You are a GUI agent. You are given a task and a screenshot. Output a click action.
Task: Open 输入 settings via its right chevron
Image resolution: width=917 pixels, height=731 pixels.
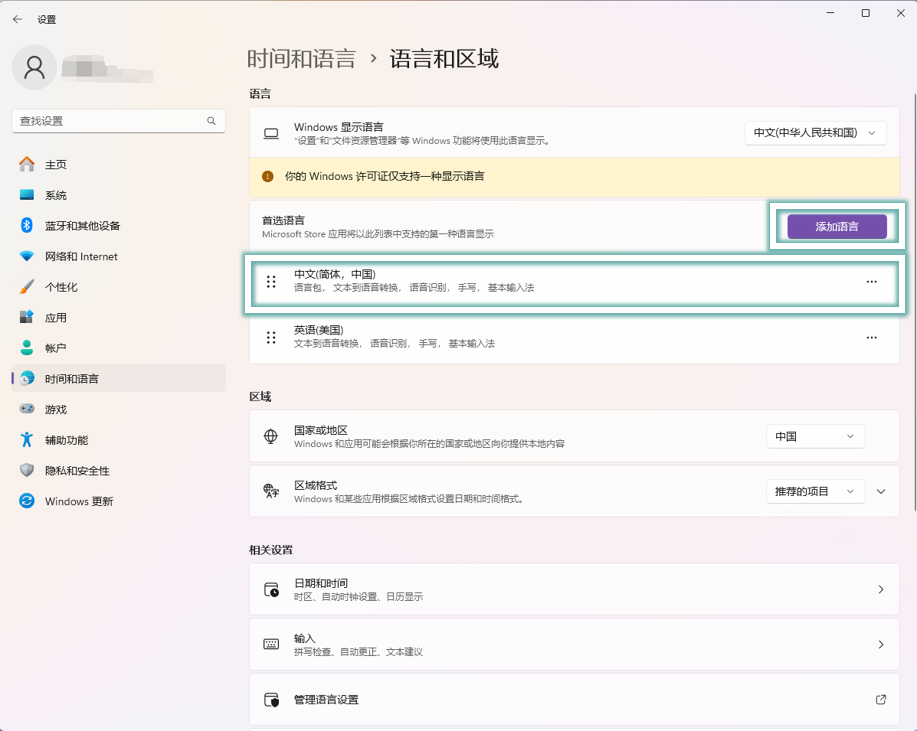[881, 644]
